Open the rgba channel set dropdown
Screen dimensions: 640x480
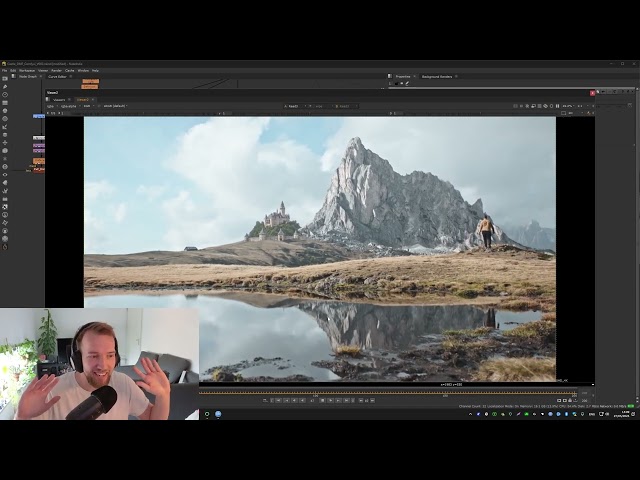pos(52,106)
